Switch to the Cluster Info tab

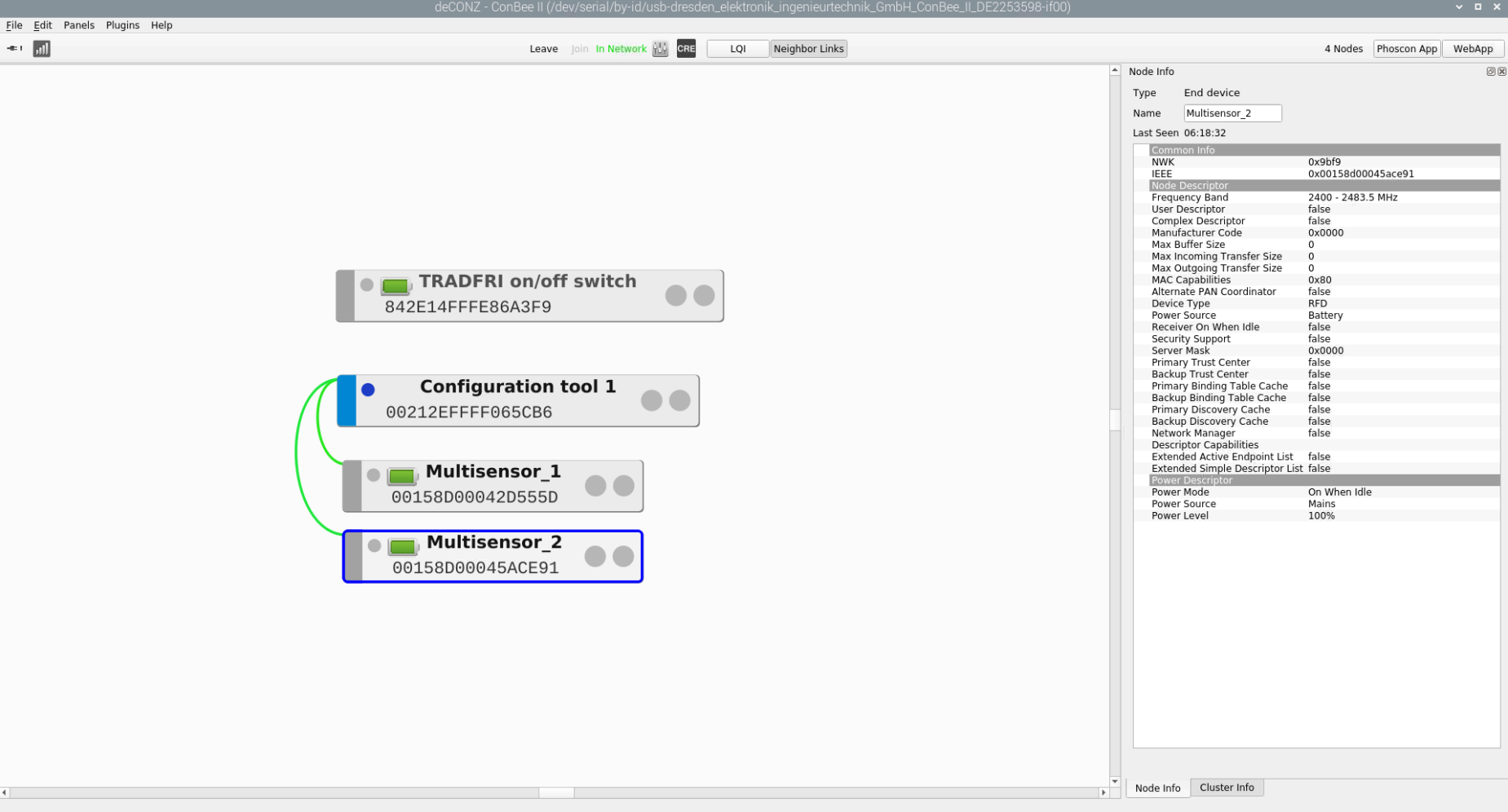[1227, 788]
